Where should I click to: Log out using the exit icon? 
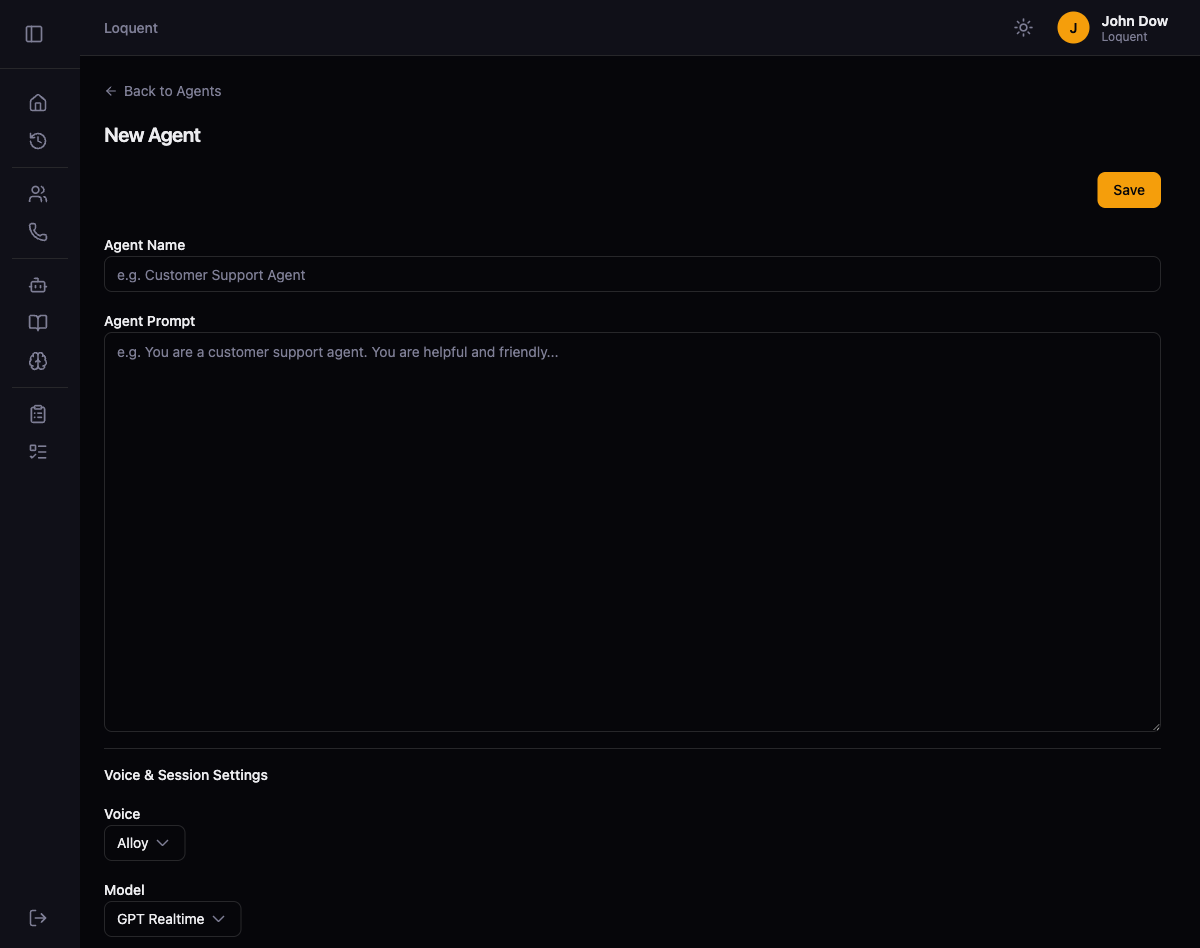point(38,917)
